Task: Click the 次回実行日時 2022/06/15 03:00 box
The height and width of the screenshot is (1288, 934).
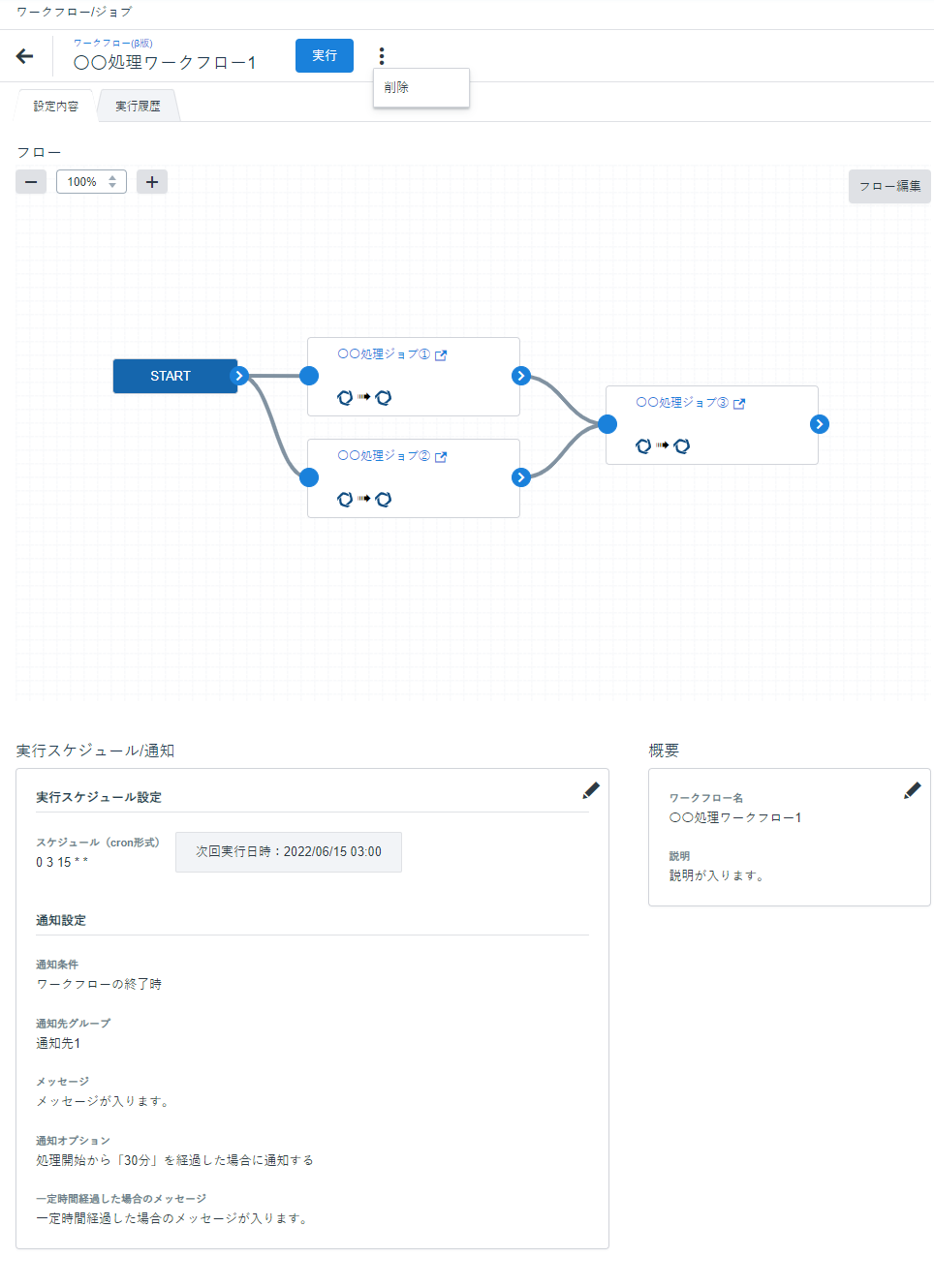Action: 289,852
